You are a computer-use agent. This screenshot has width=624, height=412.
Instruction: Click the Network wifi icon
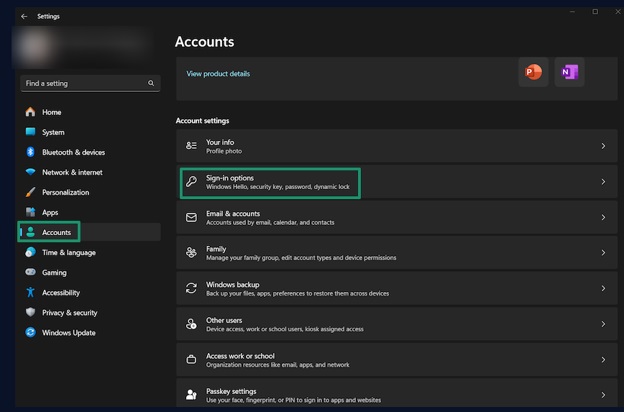click(x=30, y=172)
